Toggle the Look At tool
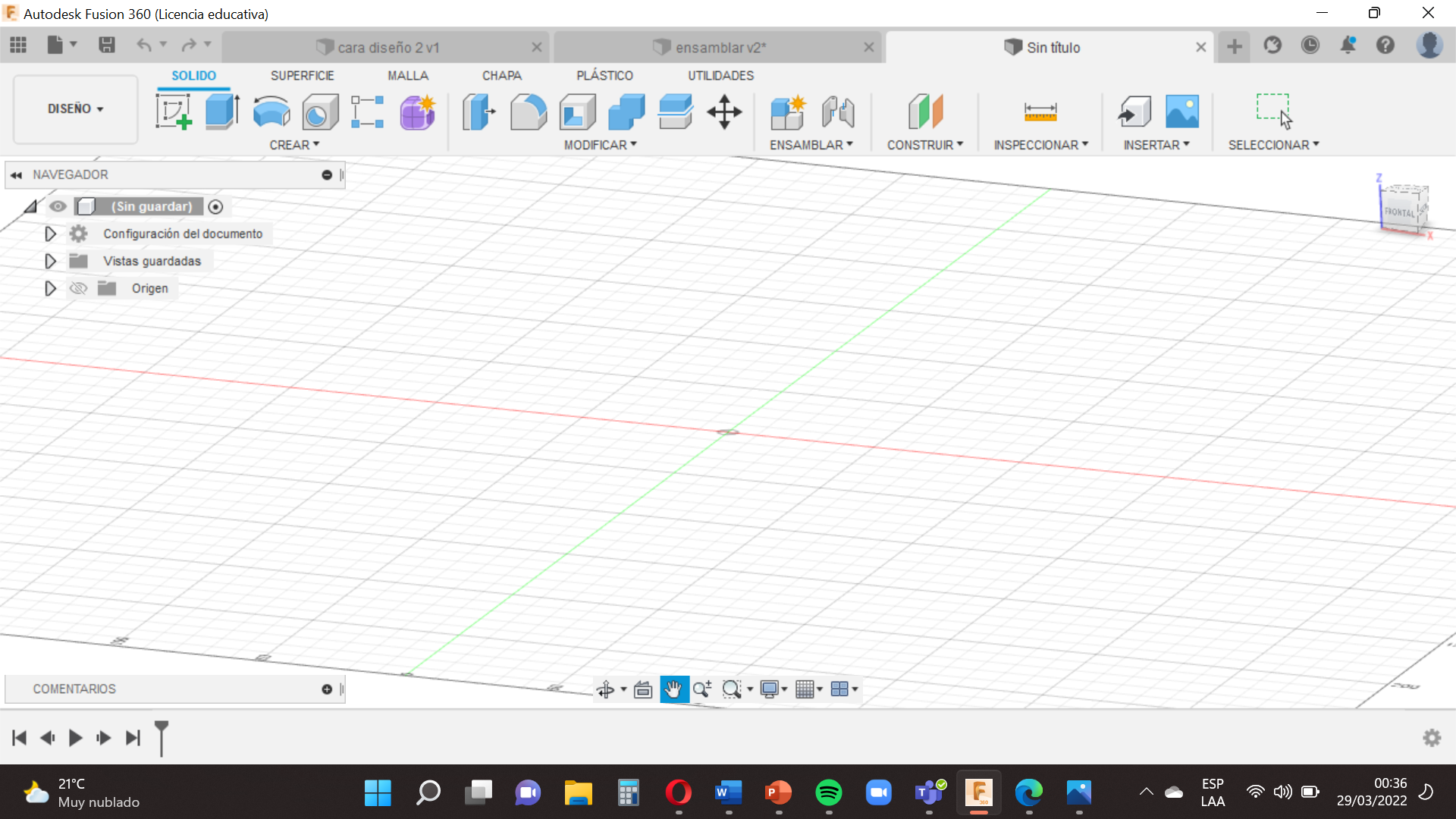Screen dimensions: 1456x819 643,689
